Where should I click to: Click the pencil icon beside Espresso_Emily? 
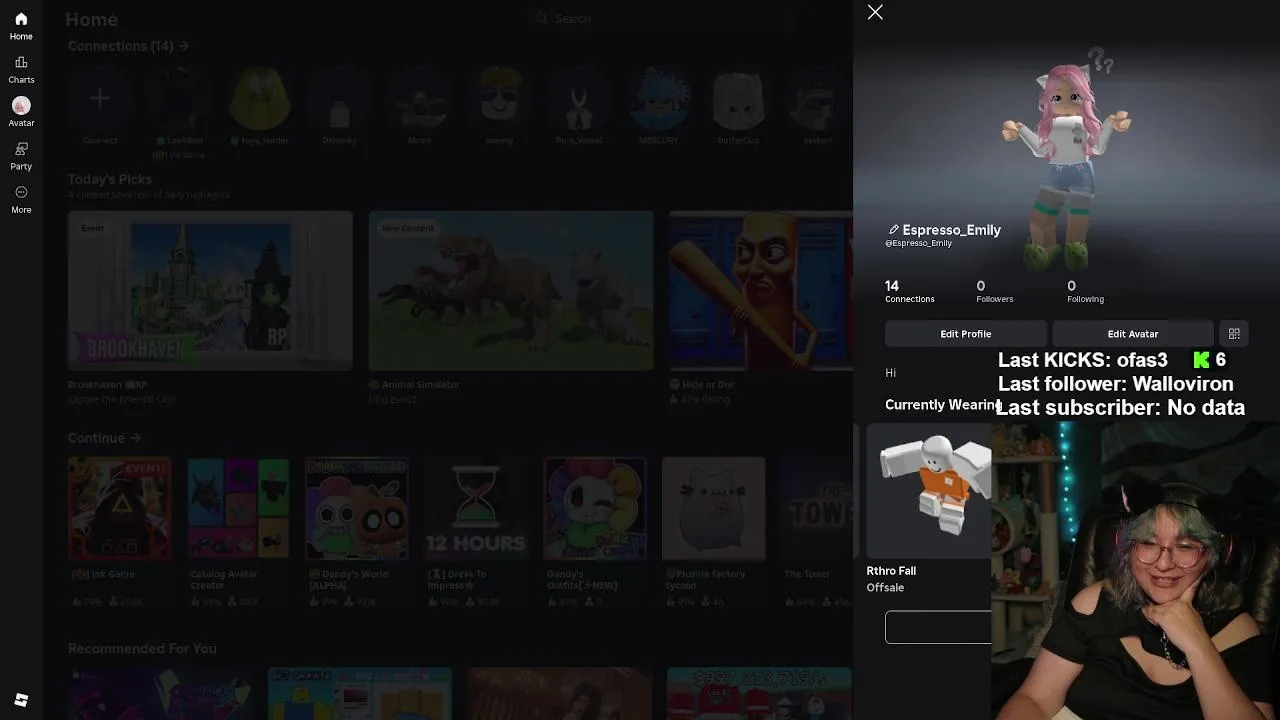pos(894,230)
